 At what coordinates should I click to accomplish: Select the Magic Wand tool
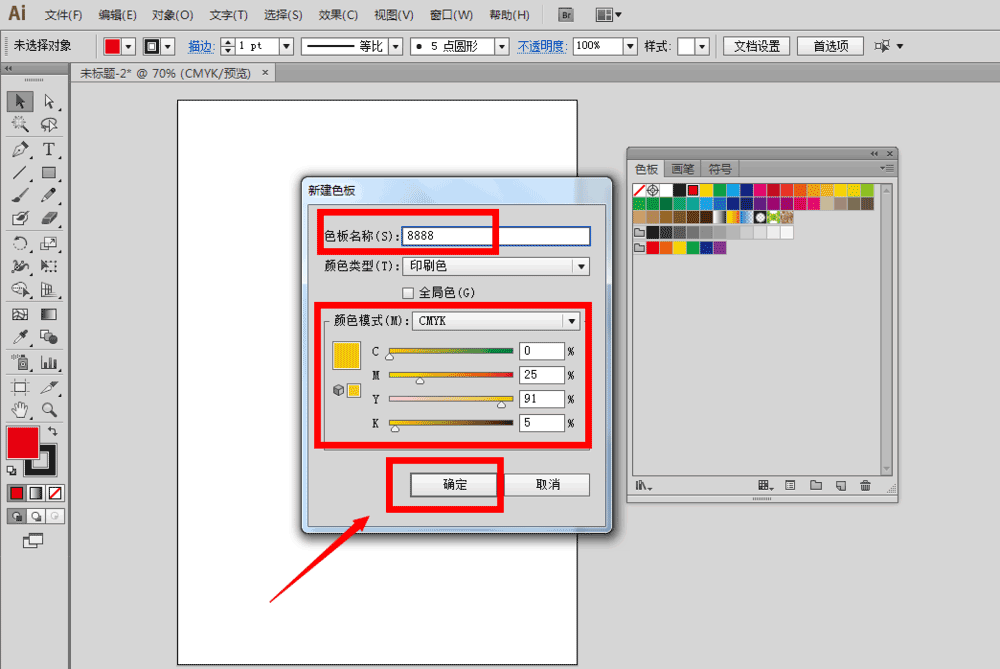(x=20, y=124)
